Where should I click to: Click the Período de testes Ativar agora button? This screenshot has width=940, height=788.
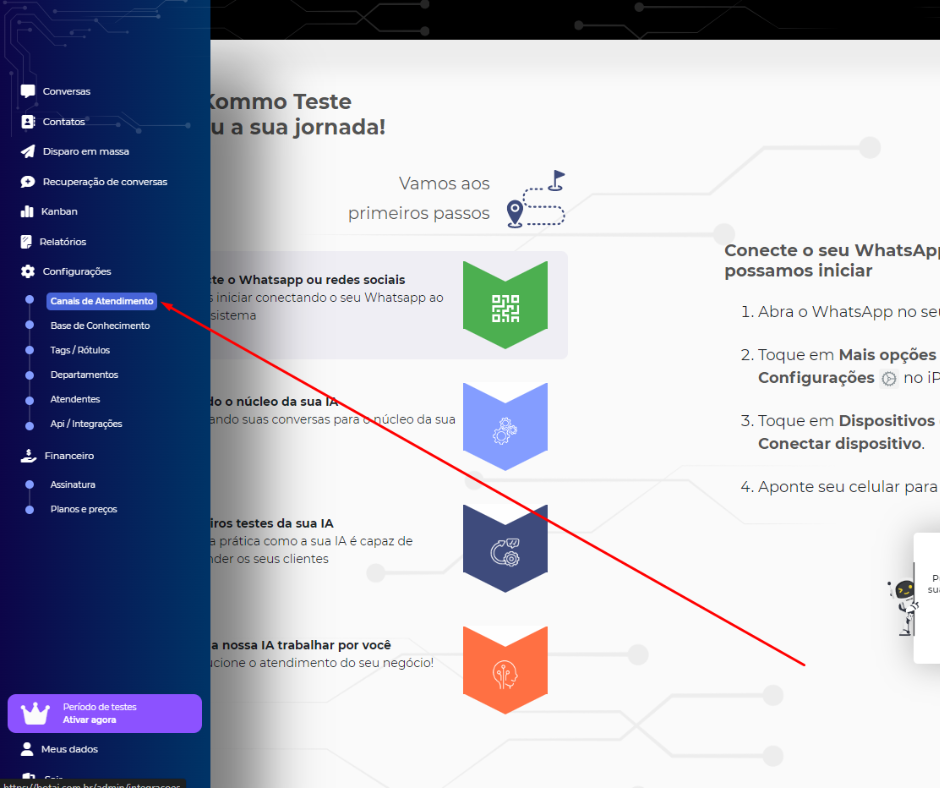[105, 714]
